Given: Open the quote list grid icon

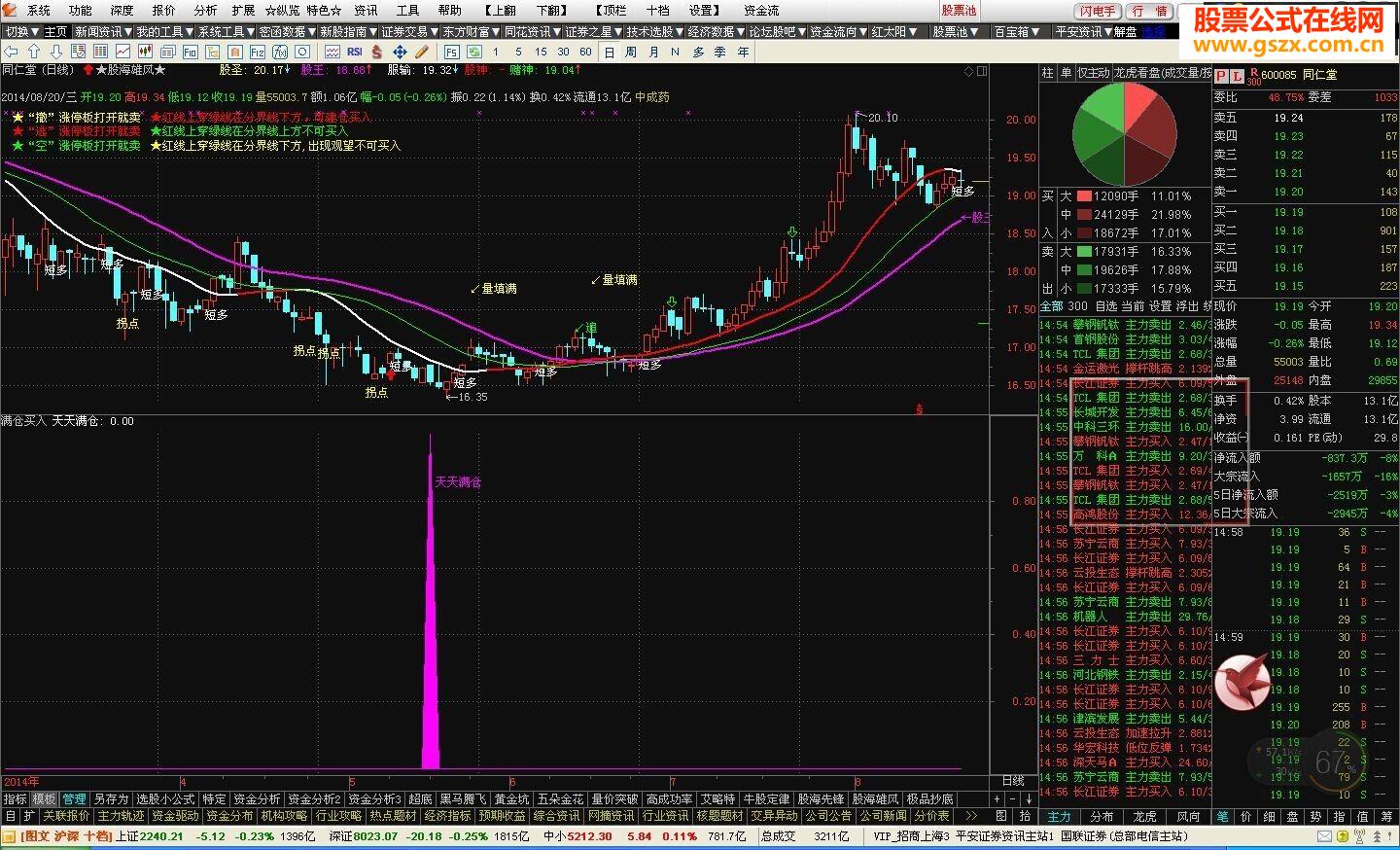Looking at the screenshot, I should pyautogui.click(x=100, y=52).
